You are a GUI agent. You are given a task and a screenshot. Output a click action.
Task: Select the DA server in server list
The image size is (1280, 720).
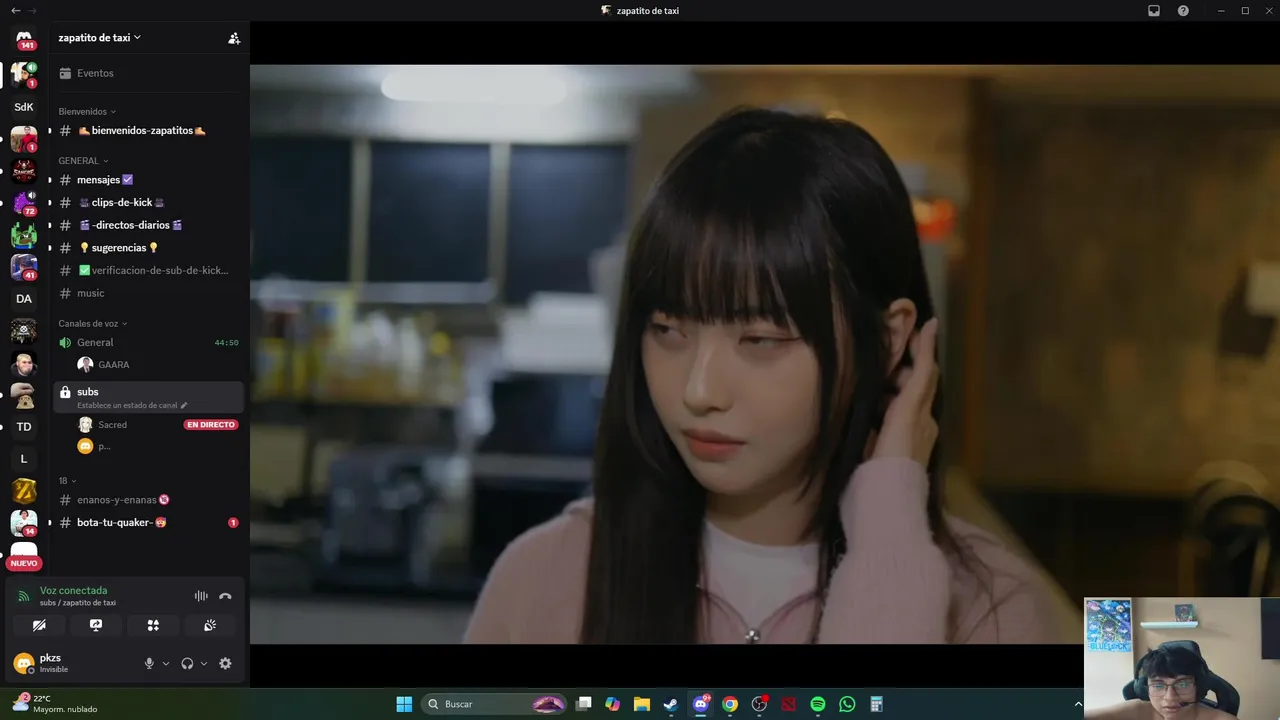tap(24, 299)
